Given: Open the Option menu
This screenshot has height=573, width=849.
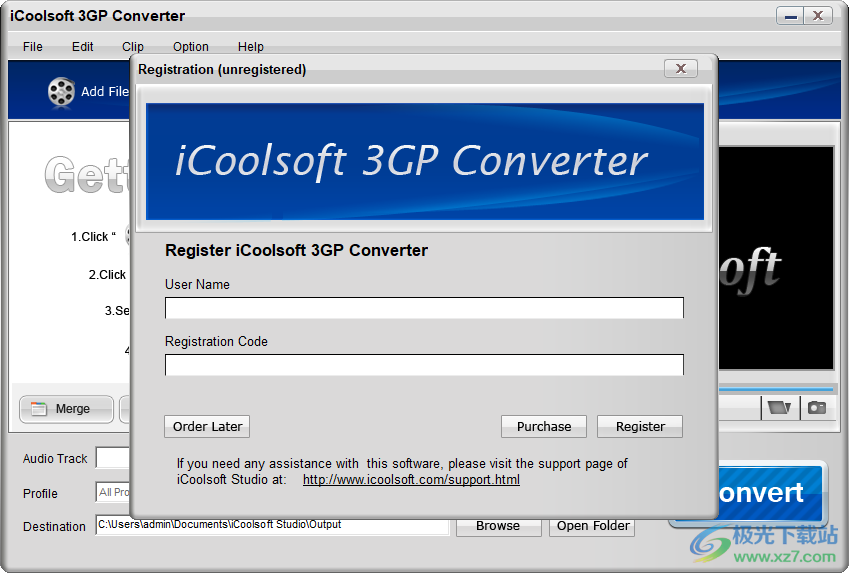Looking at the screenshot, I should coord(191,47).
